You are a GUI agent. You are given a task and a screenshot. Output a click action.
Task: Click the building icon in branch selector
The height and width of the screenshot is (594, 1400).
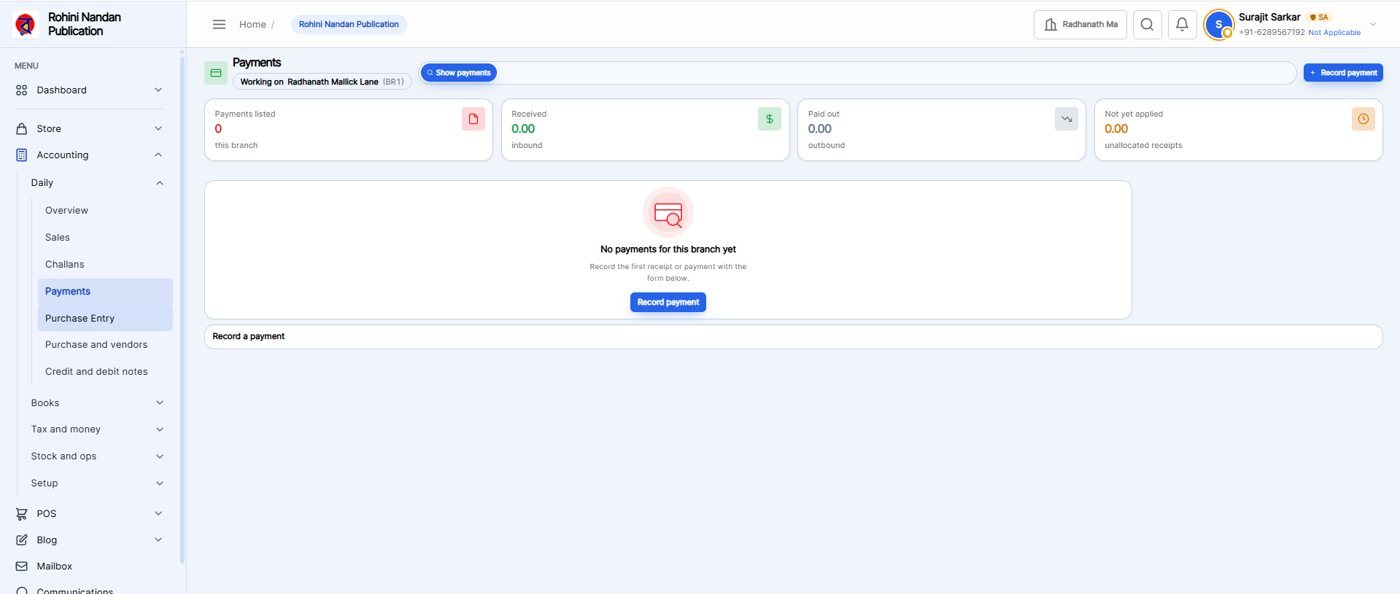click(x=1050, y=25)
